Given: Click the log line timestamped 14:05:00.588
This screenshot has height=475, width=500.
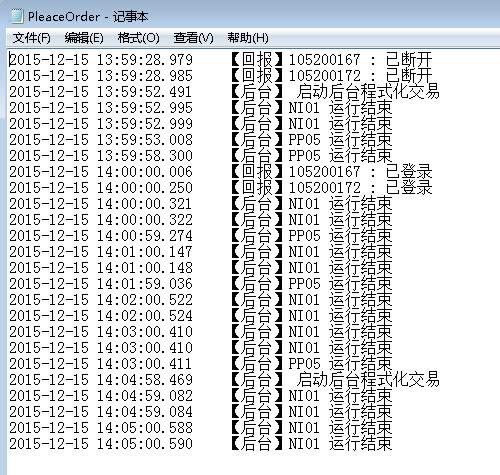Looking at the screenshot, I should coord(201,428).
